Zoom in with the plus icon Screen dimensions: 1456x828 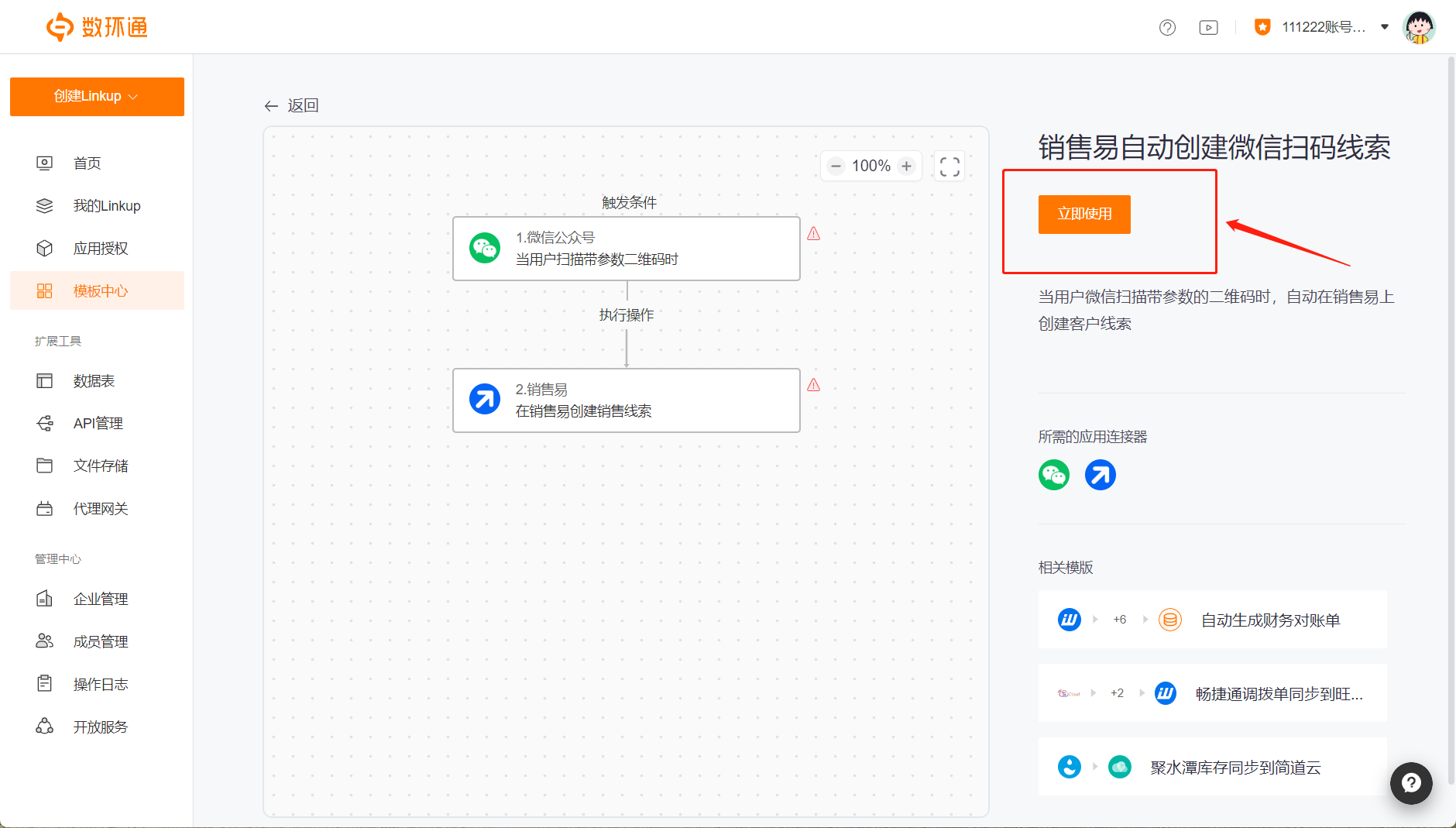[907, 167]
